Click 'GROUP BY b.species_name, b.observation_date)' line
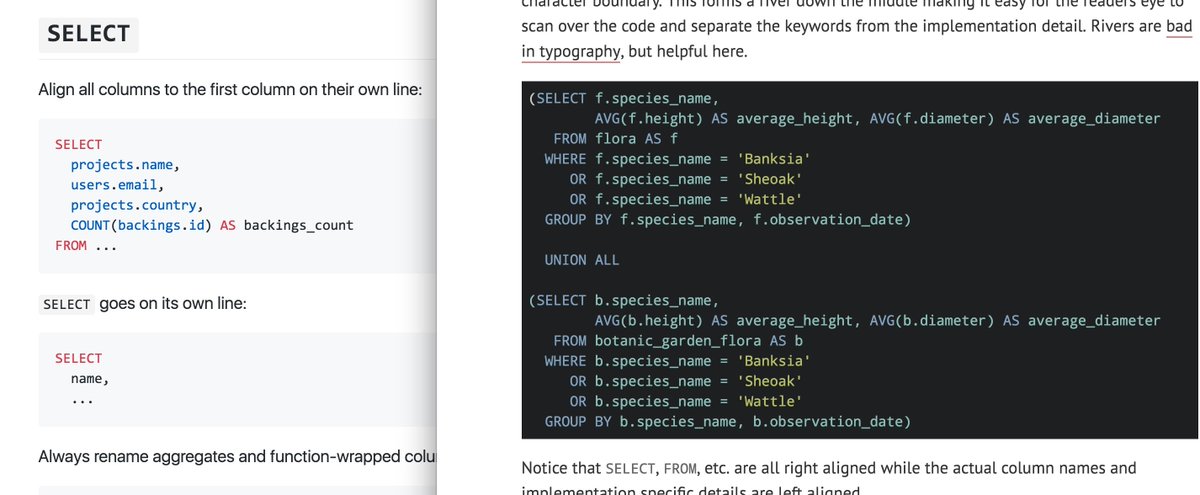The height and width of the screenshot is (495, 1200). [x=728, y=421]
